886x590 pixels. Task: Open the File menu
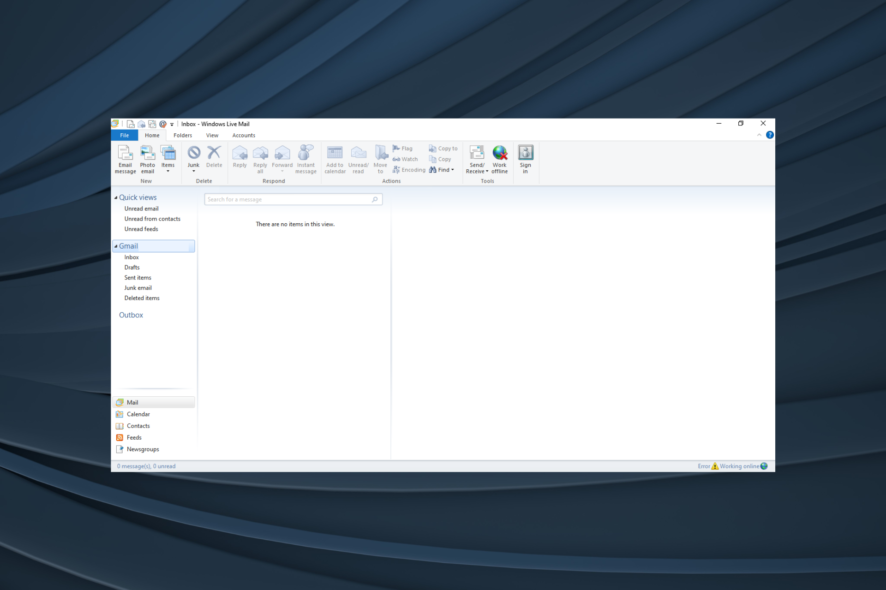click(x=124, y=135)
